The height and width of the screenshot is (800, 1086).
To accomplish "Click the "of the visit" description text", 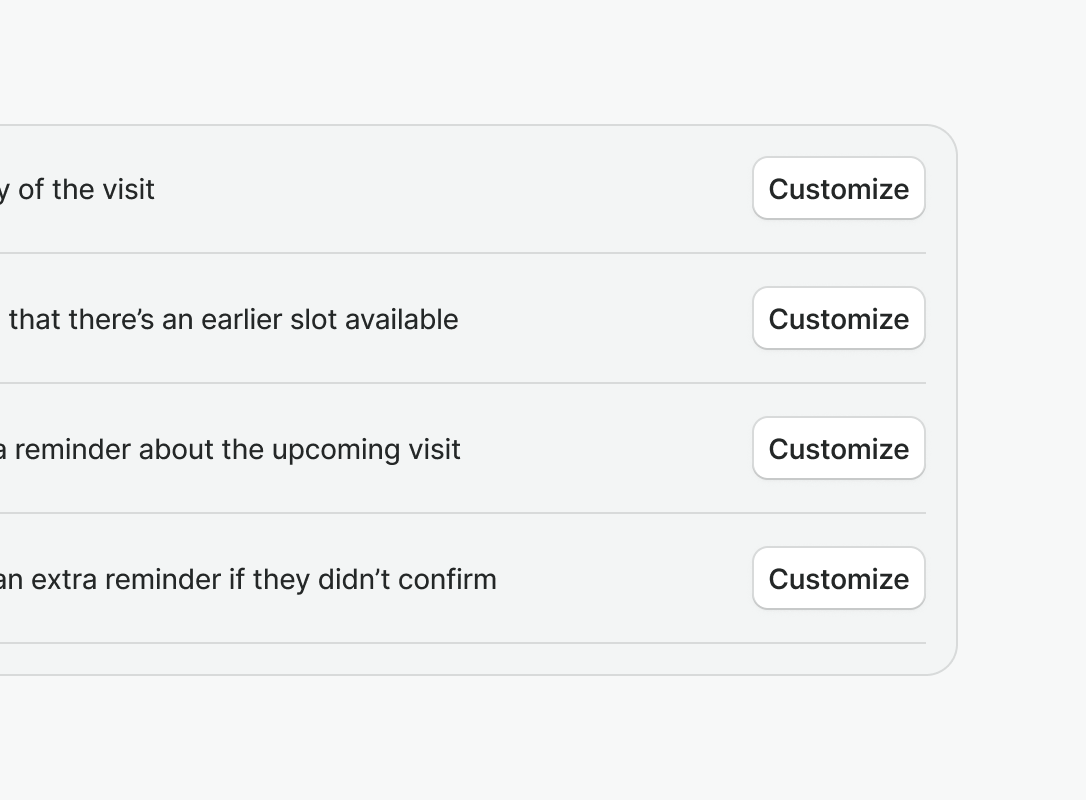I will click(x=85, y=190).
